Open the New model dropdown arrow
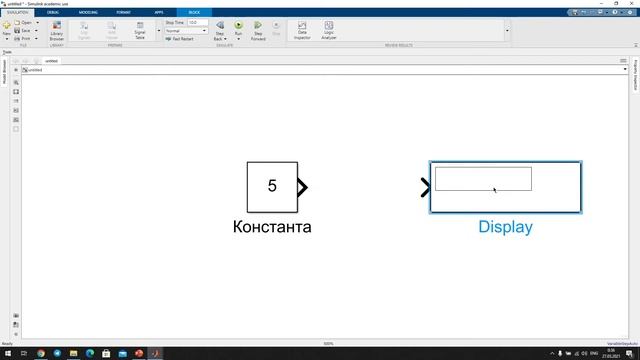 click(7, 39)
